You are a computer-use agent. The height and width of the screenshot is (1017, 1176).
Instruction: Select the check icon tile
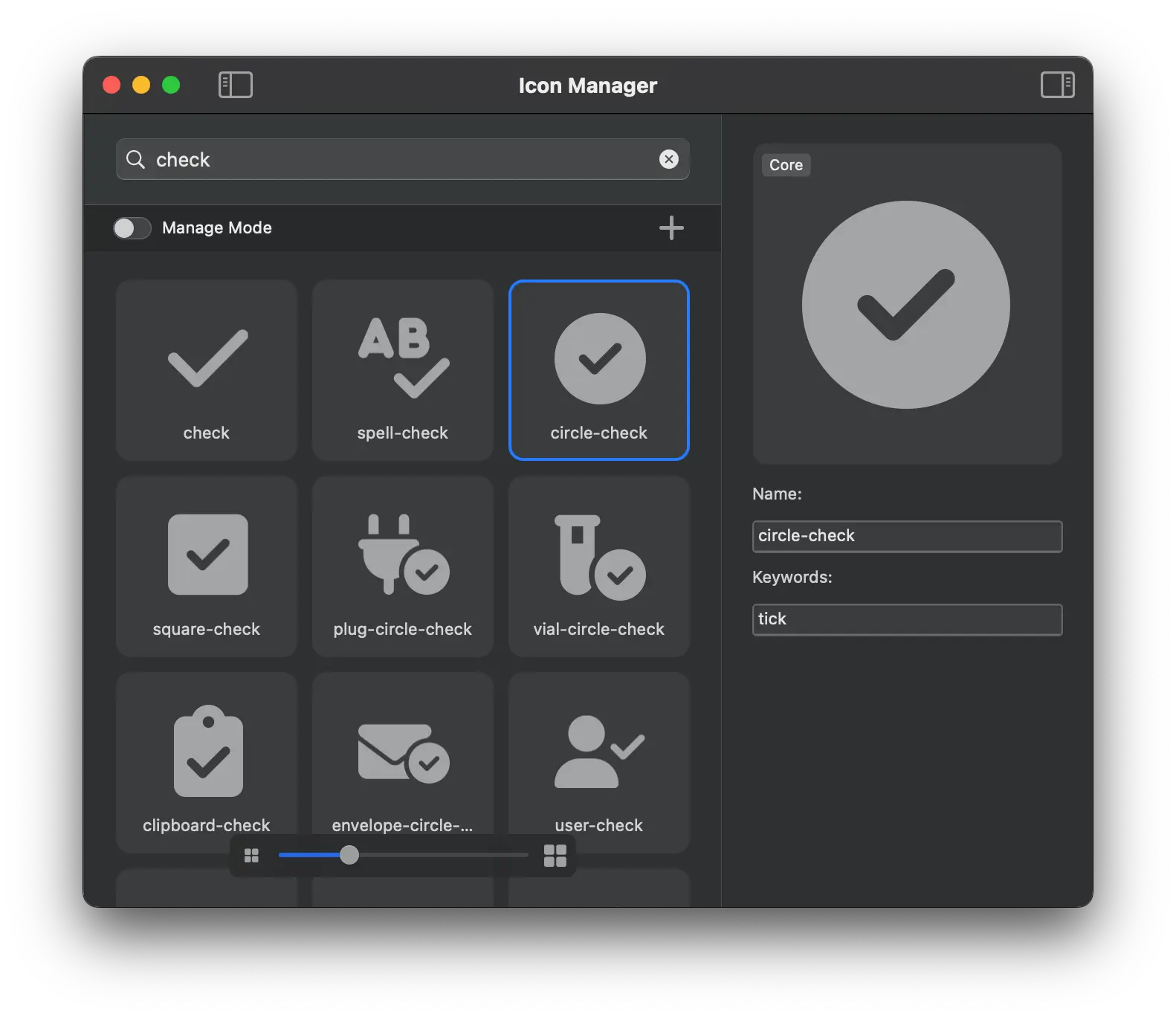[207, 370]
